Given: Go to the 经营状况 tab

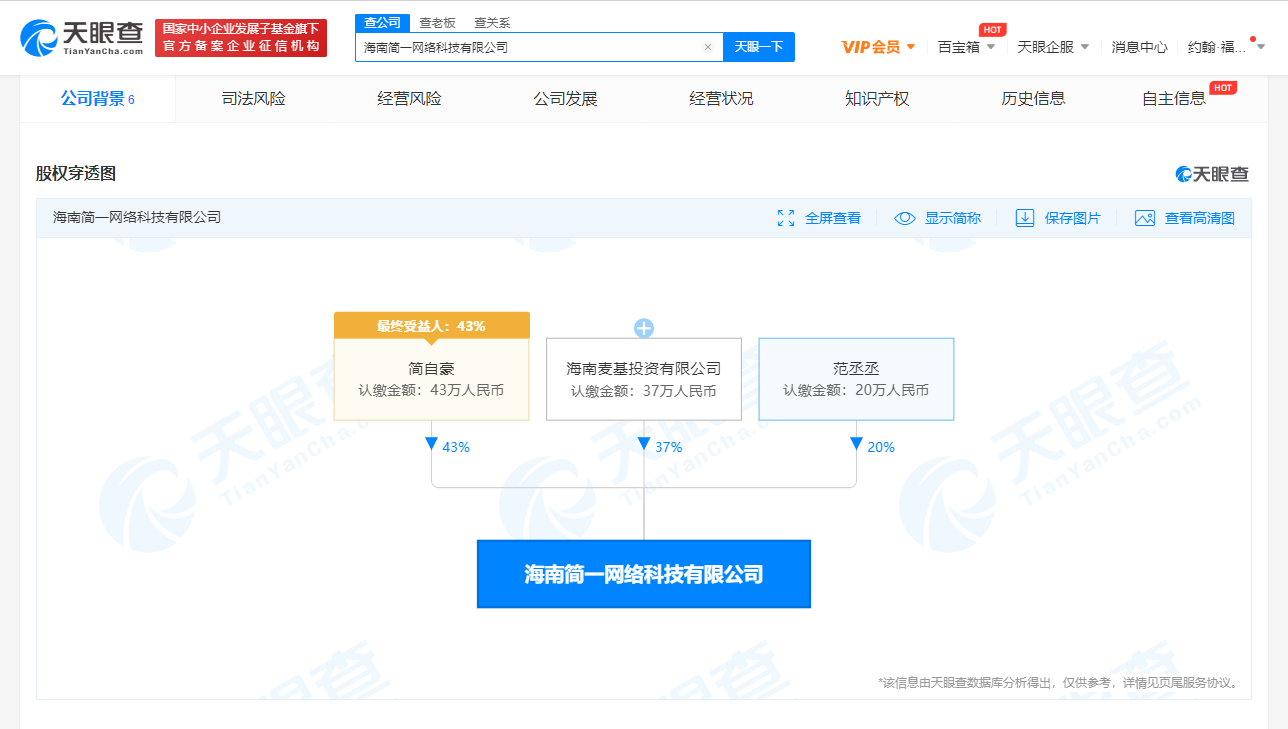Looking at the screenshot, I should point(721,98).
